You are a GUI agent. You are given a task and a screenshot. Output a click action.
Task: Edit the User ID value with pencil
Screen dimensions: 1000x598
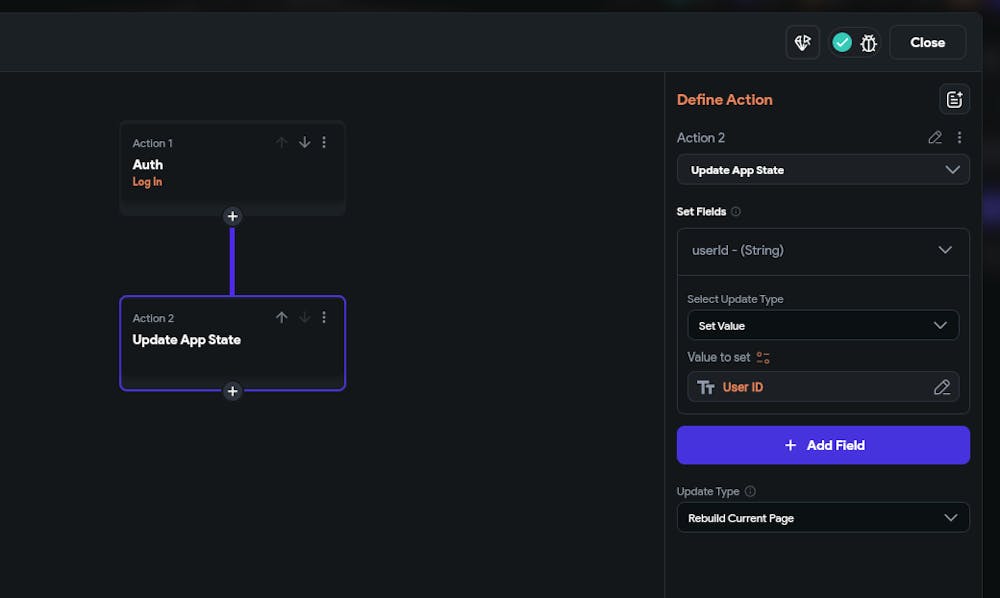[942, 387]
